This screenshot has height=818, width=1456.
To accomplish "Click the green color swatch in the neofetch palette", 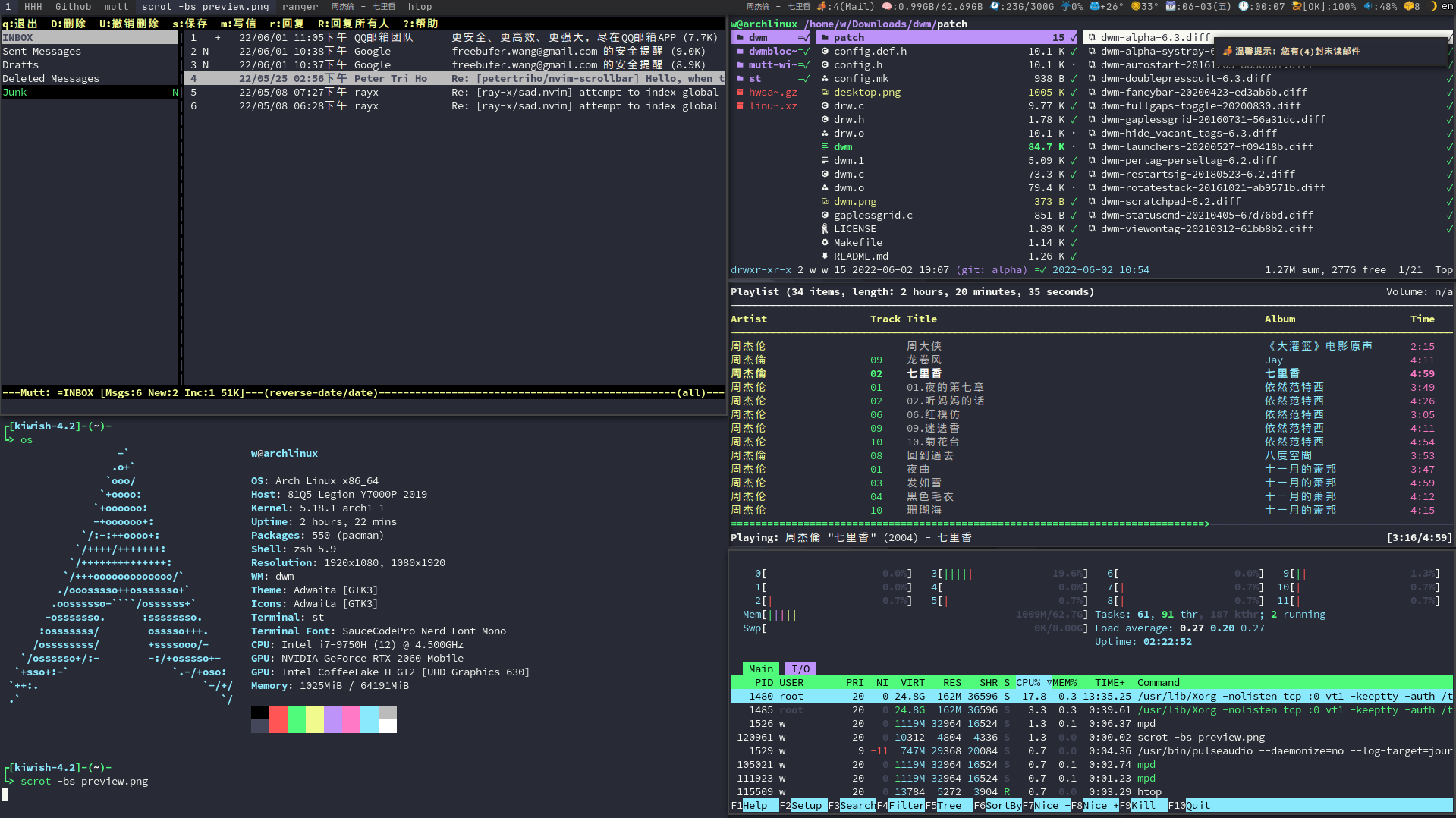I will click(x=297, y=719).
